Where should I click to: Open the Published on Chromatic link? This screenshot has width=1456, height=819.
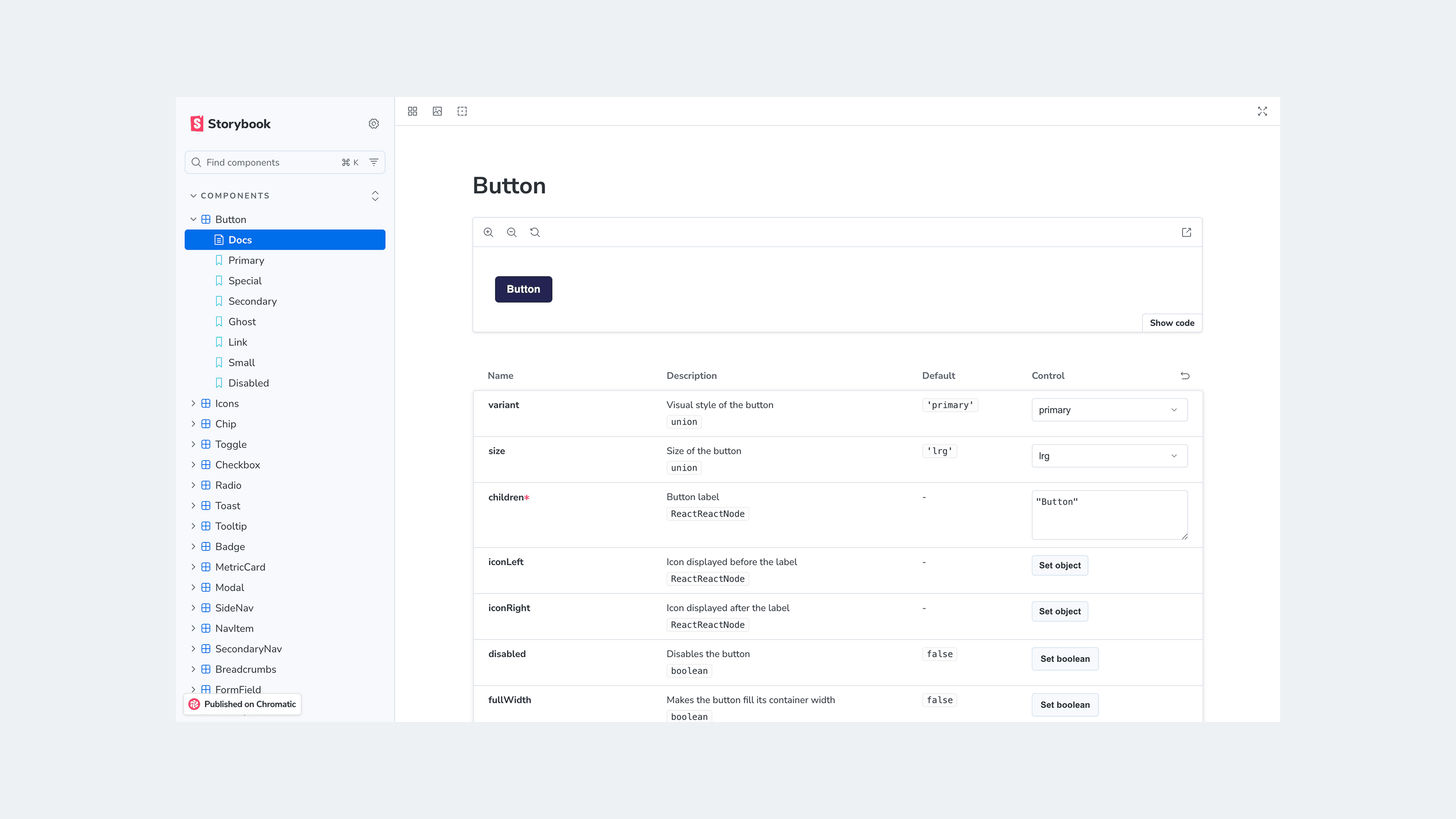tap(243, 704)
